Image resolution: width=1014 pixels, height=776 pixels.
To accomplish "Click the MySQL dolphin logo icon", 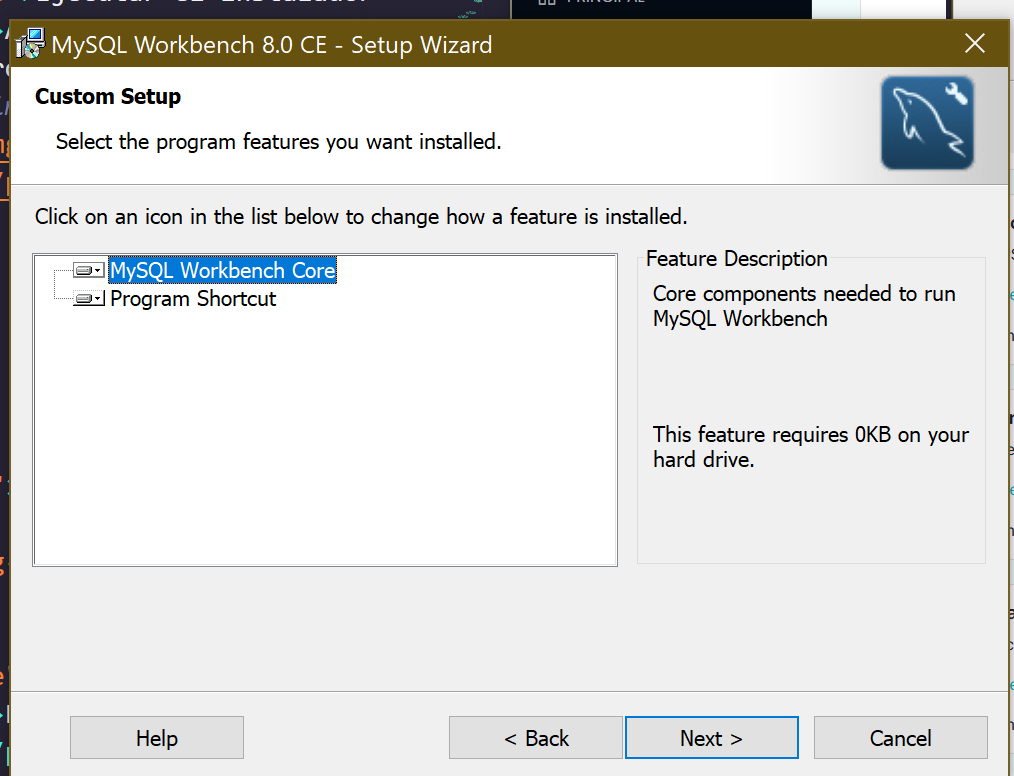I will [927, 123].
